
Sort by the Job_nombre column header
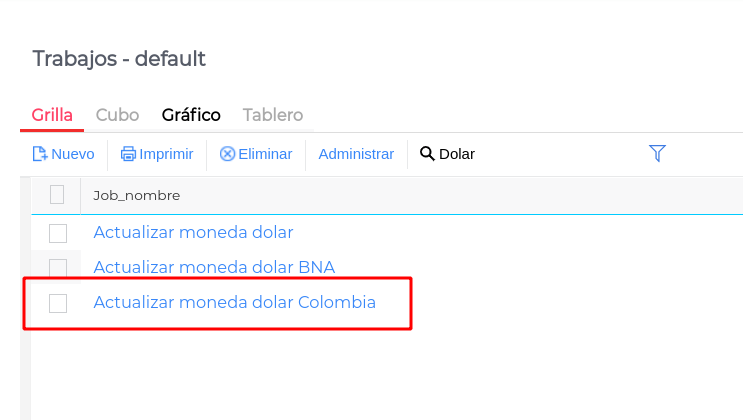click(136, 195)
